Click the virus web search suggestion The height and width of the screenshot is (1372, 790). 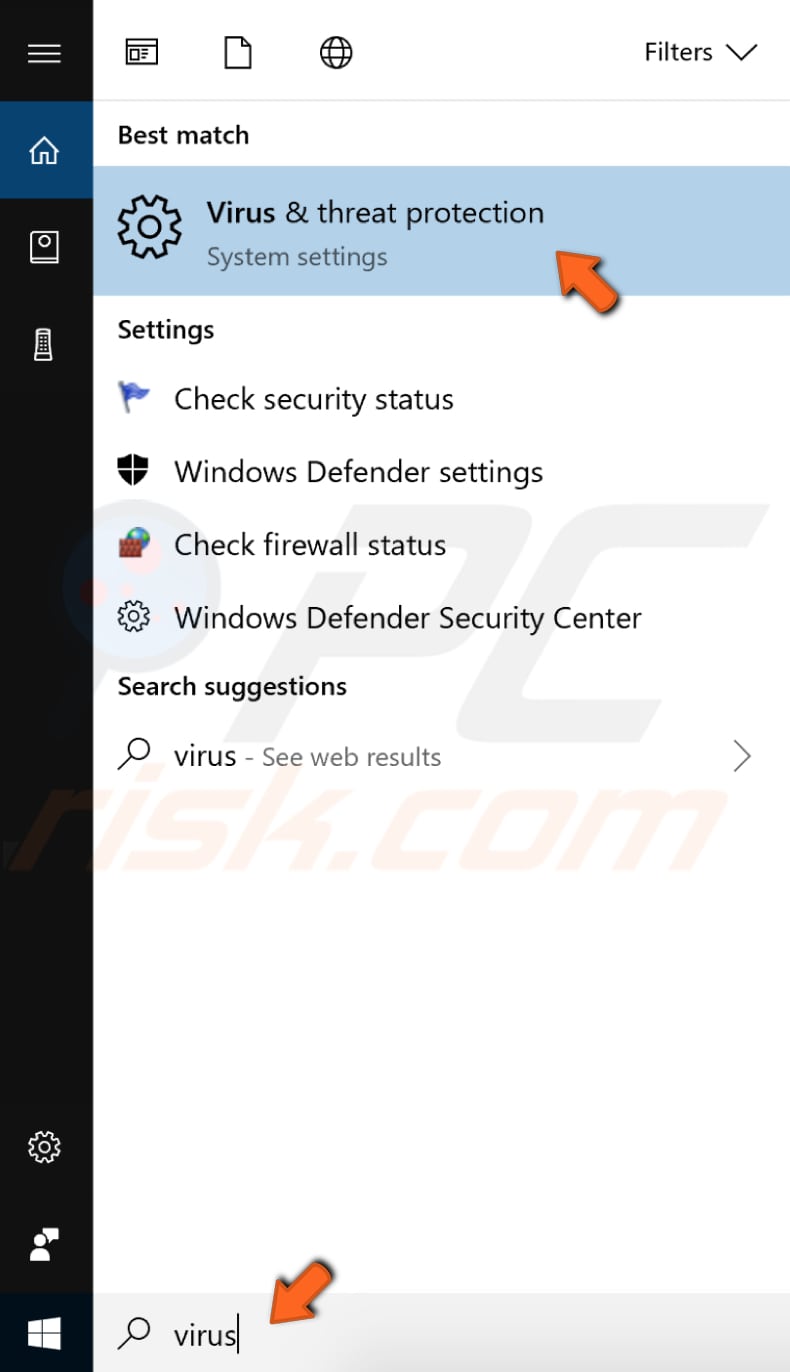click(306, 757)
